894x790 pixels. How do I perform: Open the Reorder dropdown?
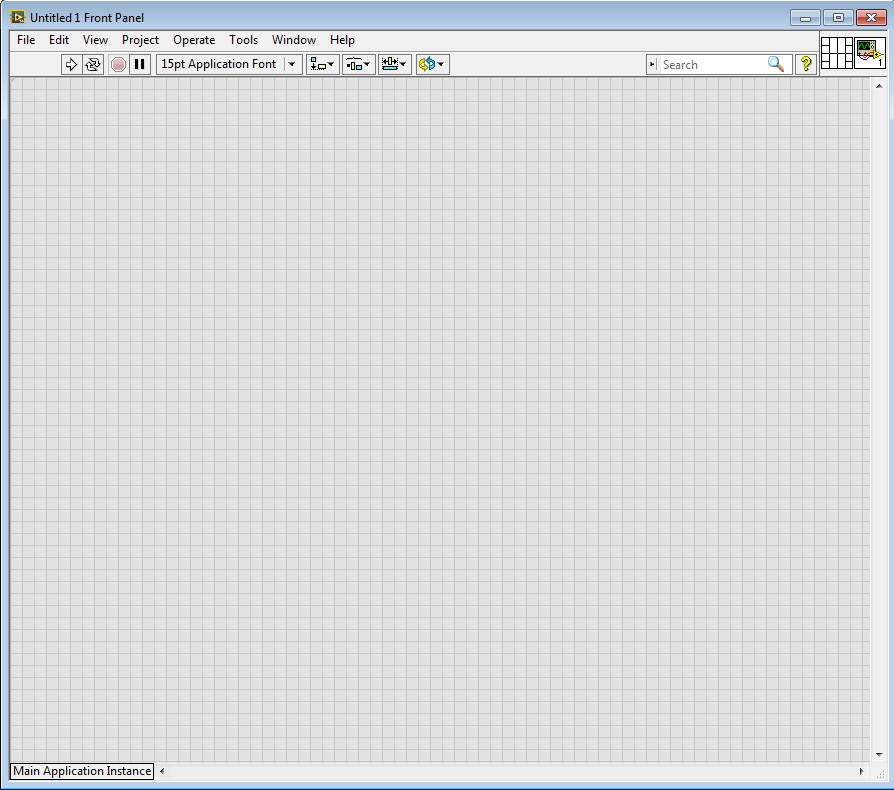433,64
